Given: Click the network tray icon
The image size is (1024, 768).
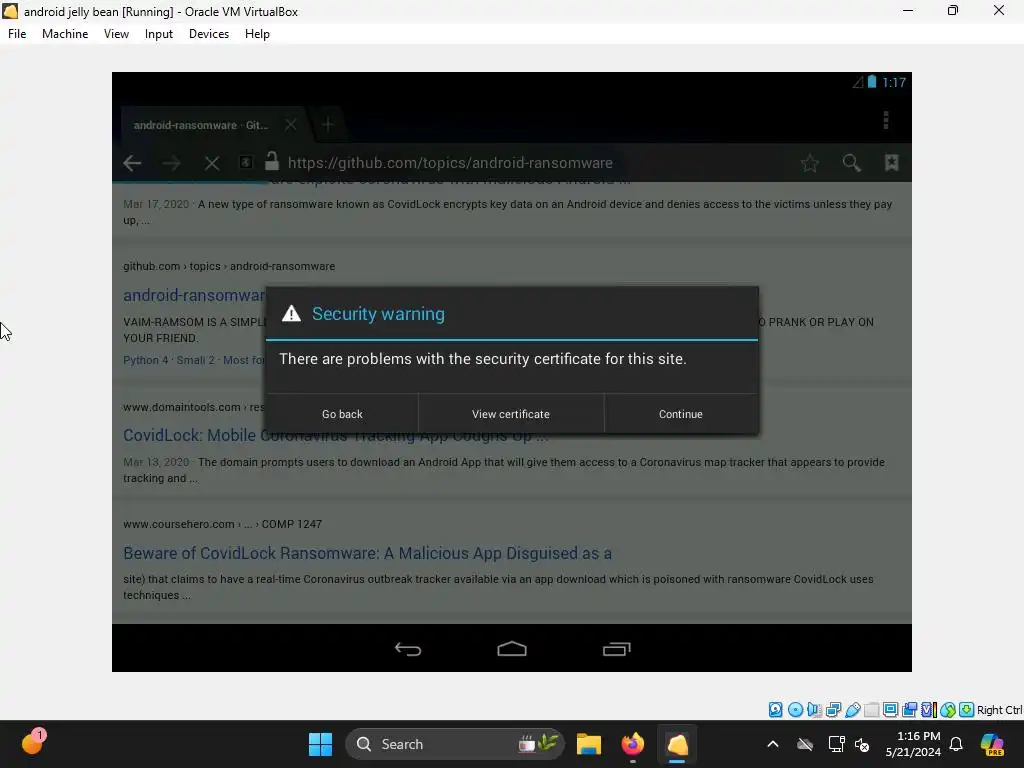Looking at the screenshot, I should coord(836,744).
